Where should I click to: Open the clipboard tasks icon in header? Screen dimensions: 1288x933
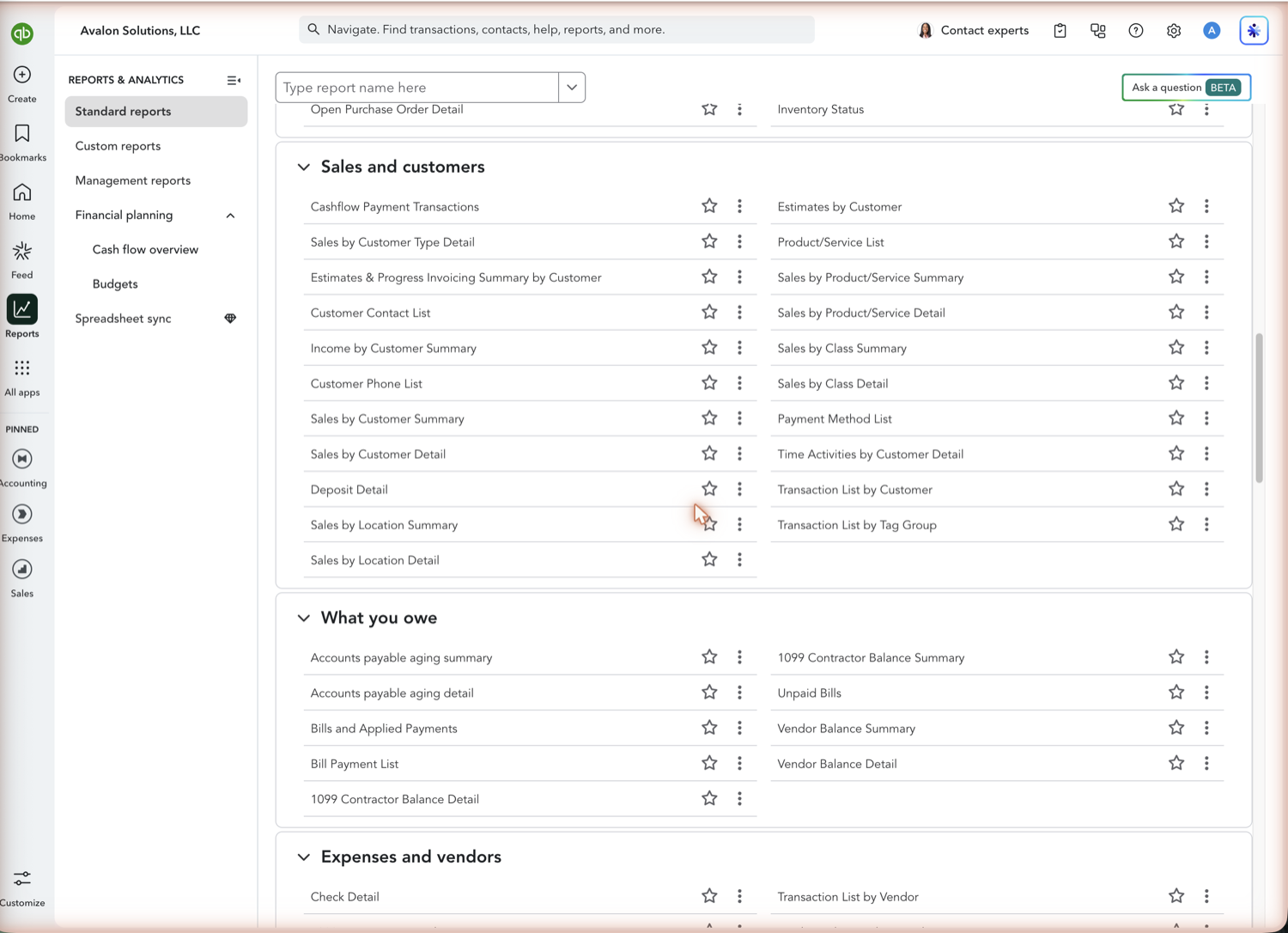click(x=1060, y=30)
